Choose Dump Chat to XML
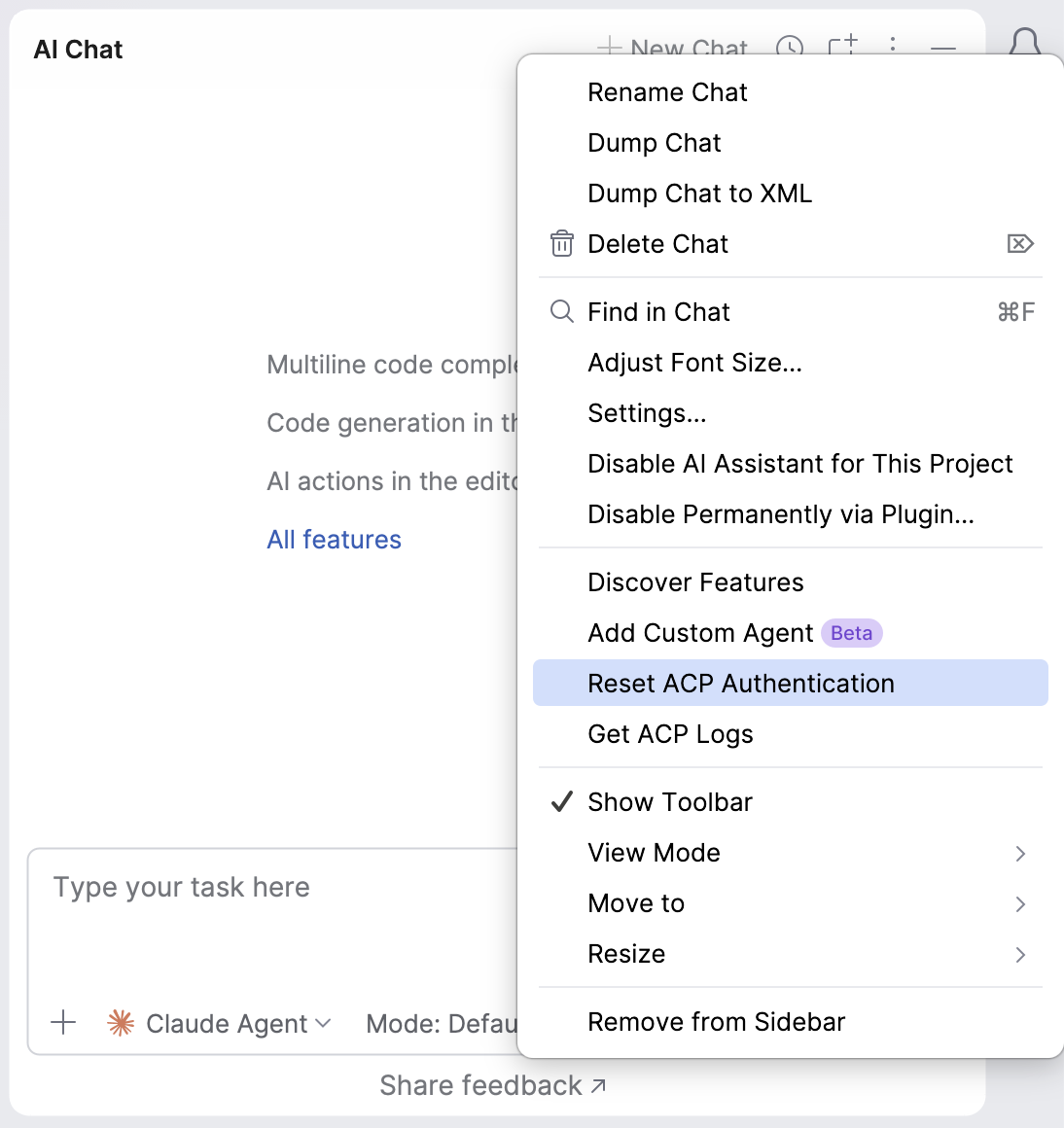Screen dimensions: 1064x1128 coord(699,193)
